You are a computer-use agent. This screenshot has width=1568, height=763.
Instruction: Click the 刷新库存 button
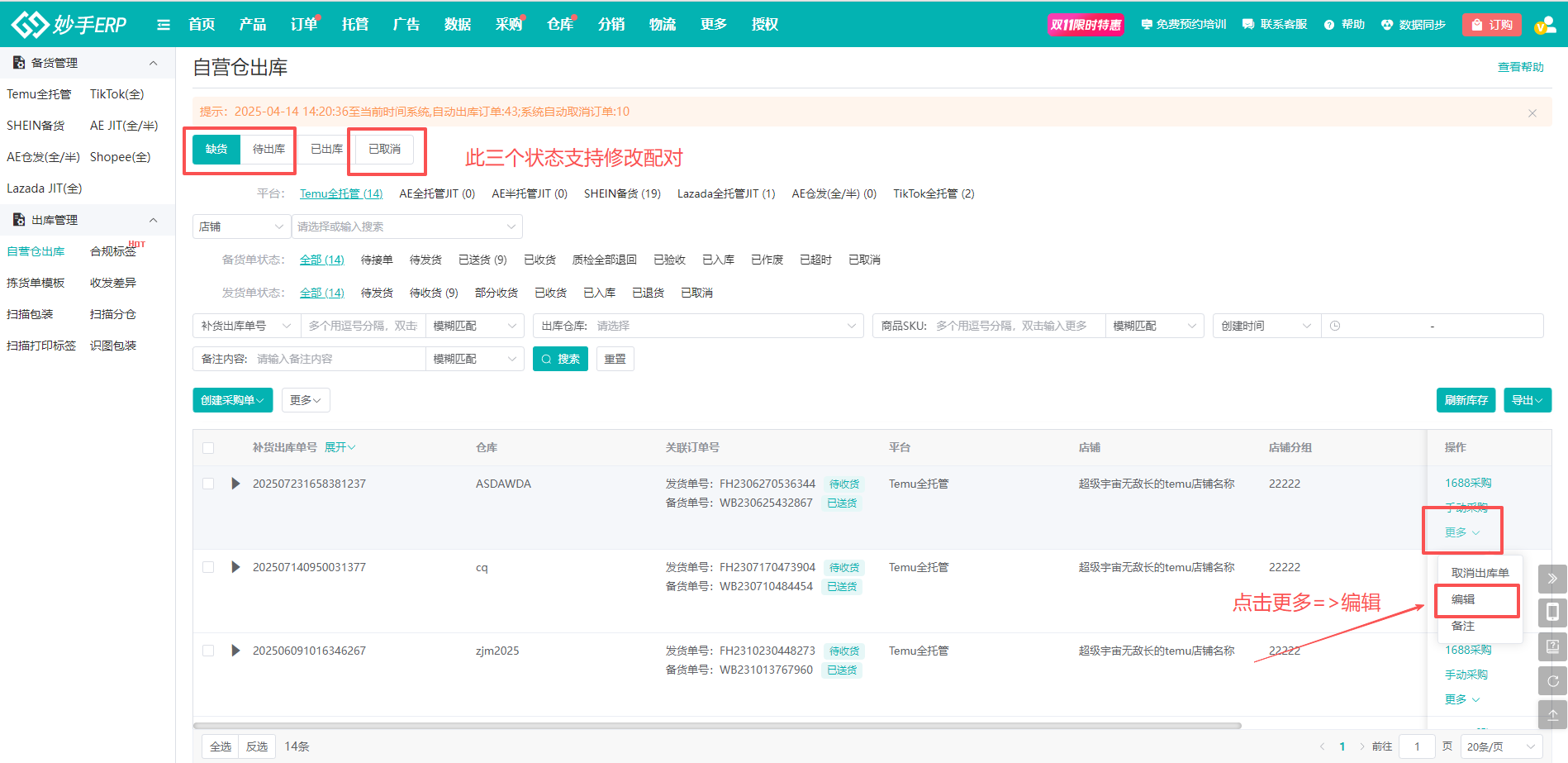tap(1466, 400)
